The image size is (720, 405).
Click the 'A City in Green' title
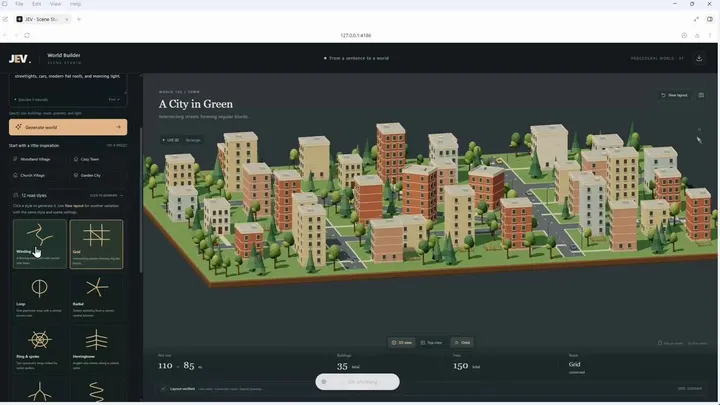click(196, 104)
